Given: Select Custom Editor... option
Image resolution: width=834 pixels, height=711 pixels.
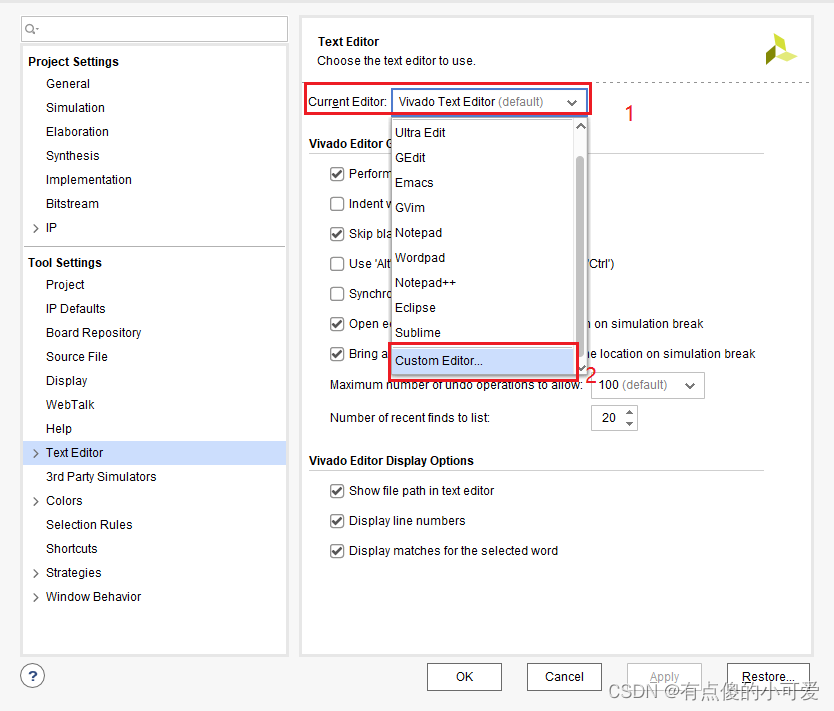Looking at the screenshot, I should click(x=482, y=361).
